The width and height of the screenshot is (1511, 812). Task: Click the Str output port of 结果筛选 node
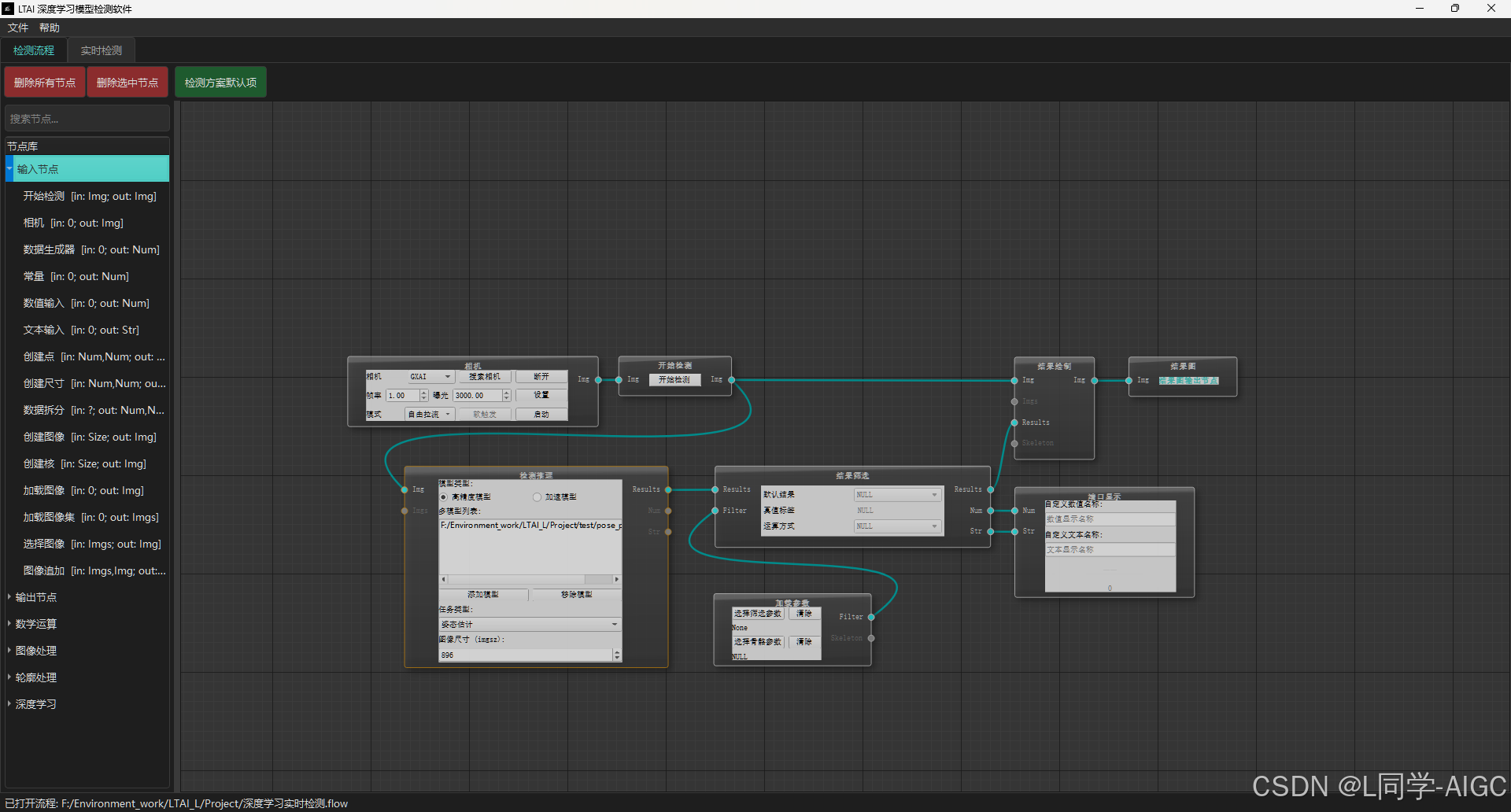(x=991, y=532)
